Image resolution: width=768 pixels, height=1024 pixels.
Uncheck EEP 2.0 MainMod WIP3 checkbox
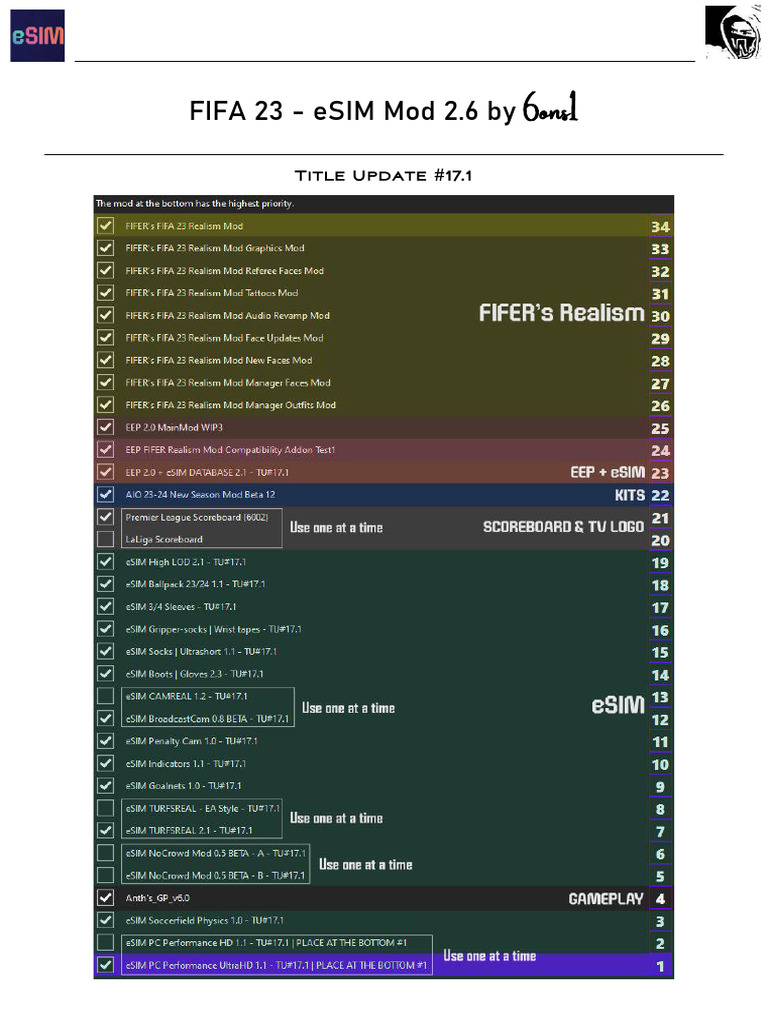105,428
